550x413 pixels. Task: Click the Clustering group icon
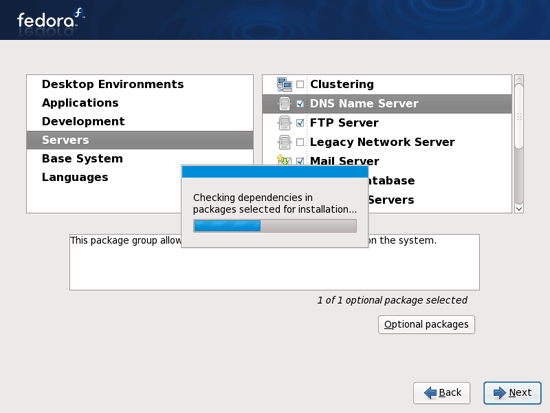pos(284,85)
